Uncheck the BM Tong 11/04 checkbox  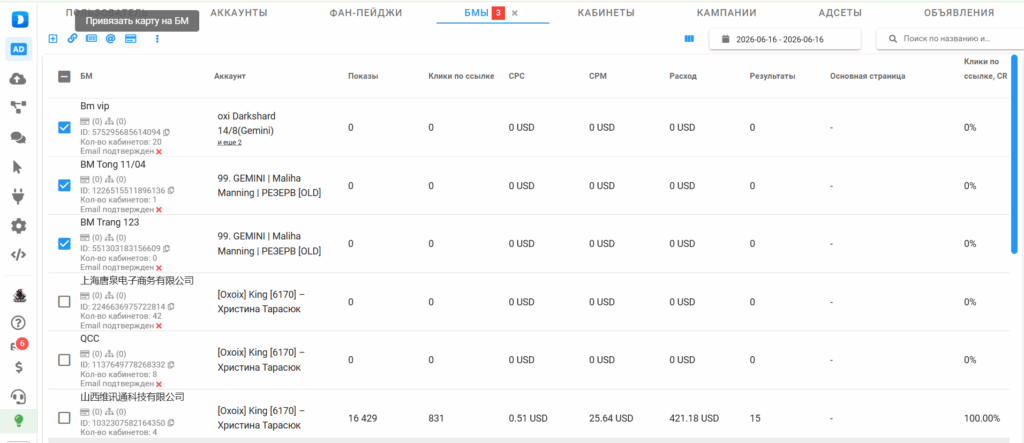[x=64, y=186]
